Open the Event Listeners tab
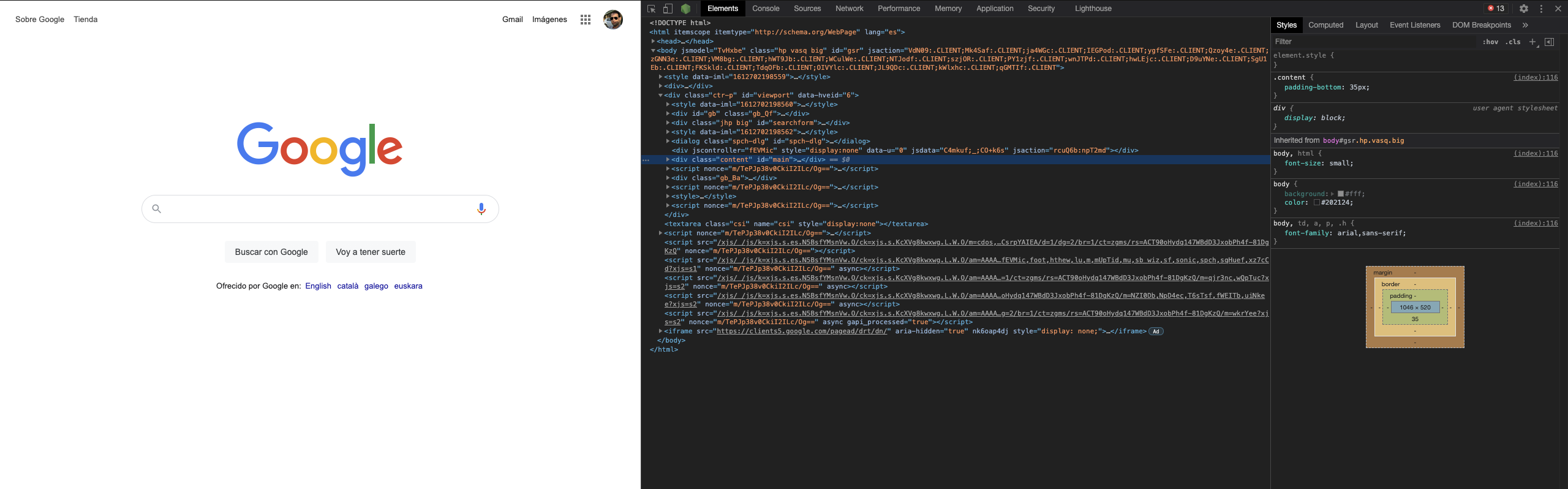Image resolution: width=1568 pixels, height=489 pixels. pos(1415,25)
